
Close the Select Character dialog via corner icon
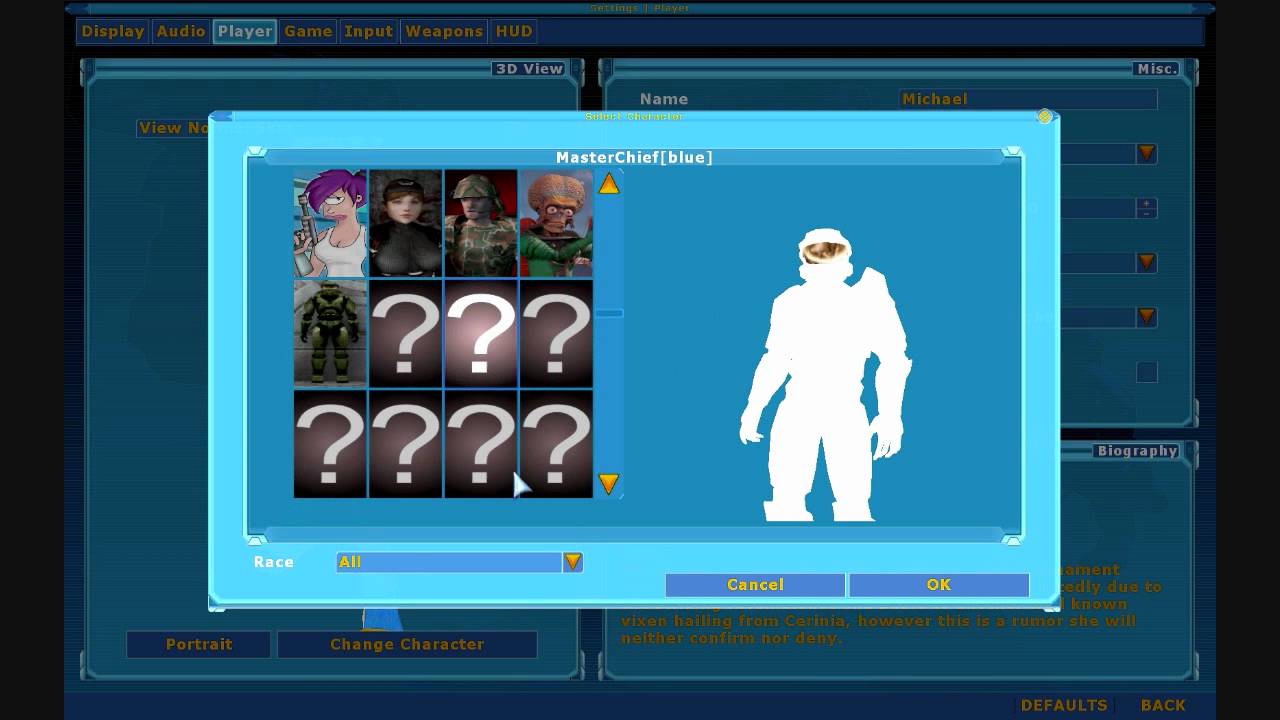(x=1044, y=117)
